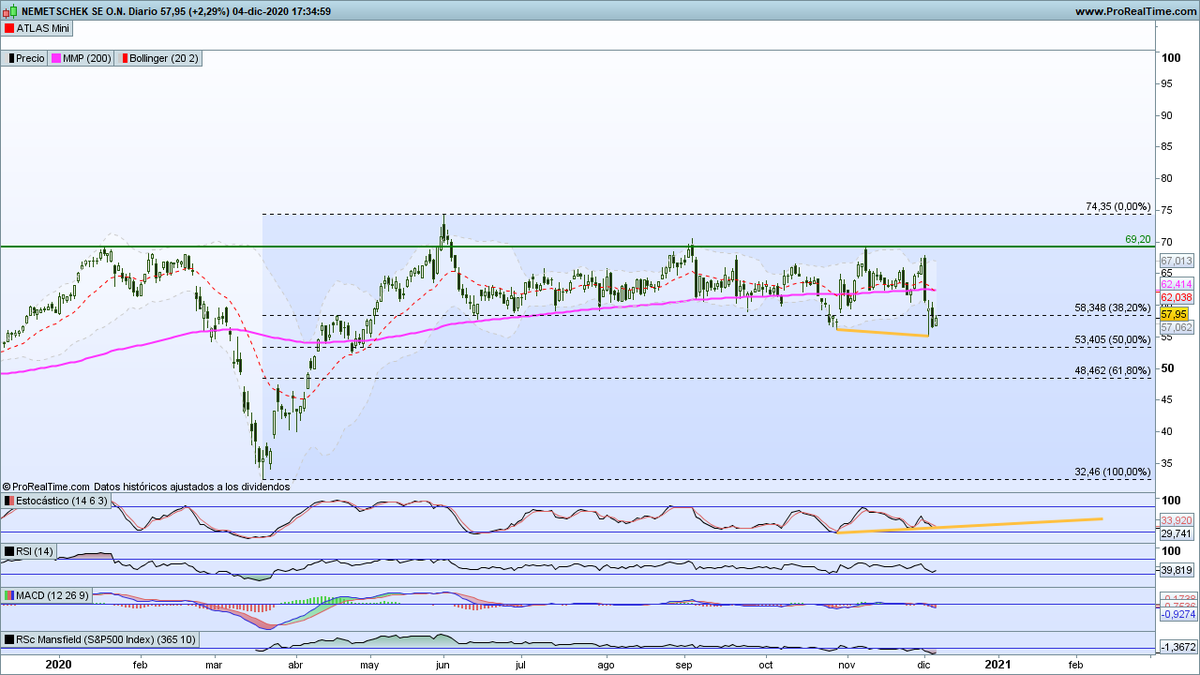Click the magenta color square of MMP (200)
The width and height of the screenshot is (1200, 675).
point(56,58)
